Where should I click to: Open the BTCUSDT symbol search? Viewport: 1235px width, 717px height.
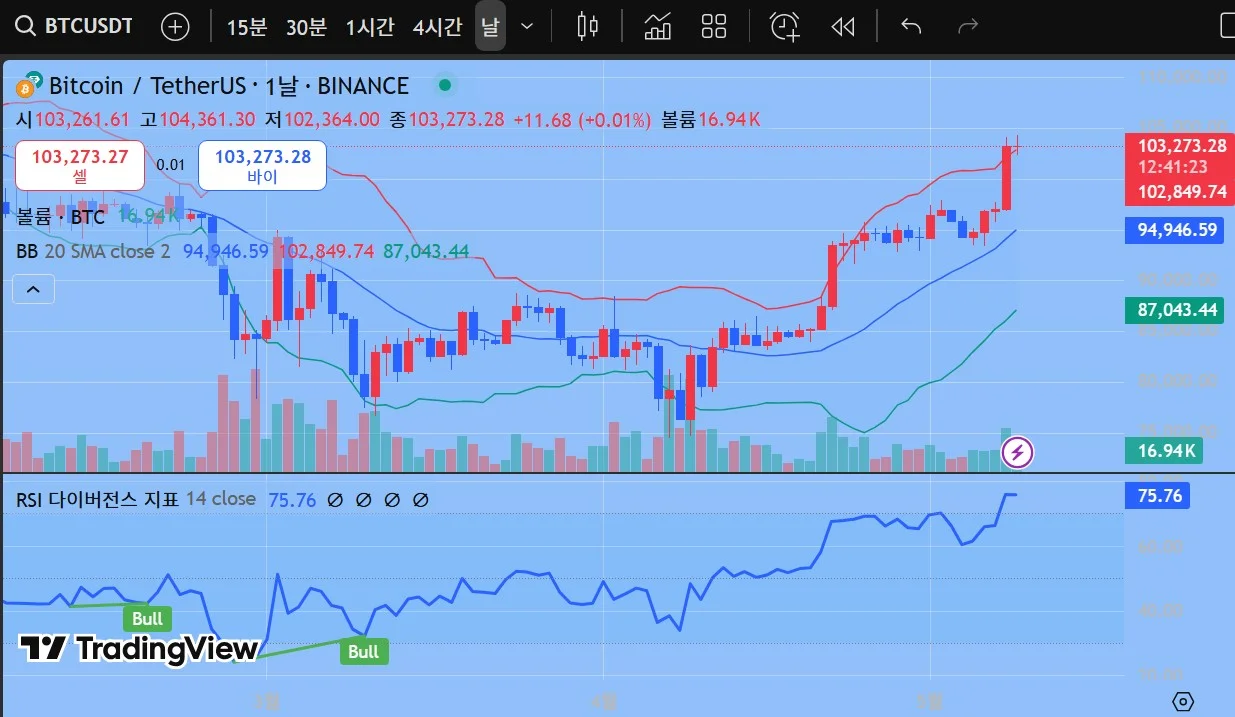(76, 27)
